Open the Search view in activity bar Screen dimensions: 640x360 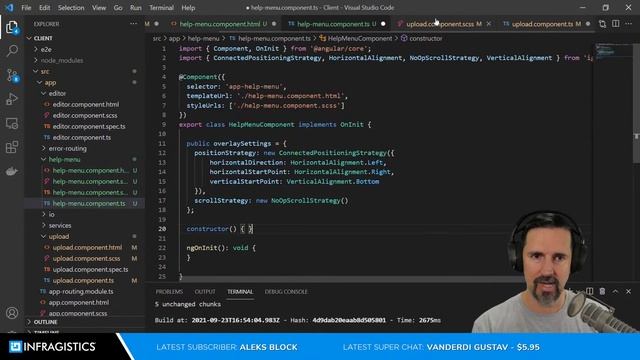tap(12, 51)
